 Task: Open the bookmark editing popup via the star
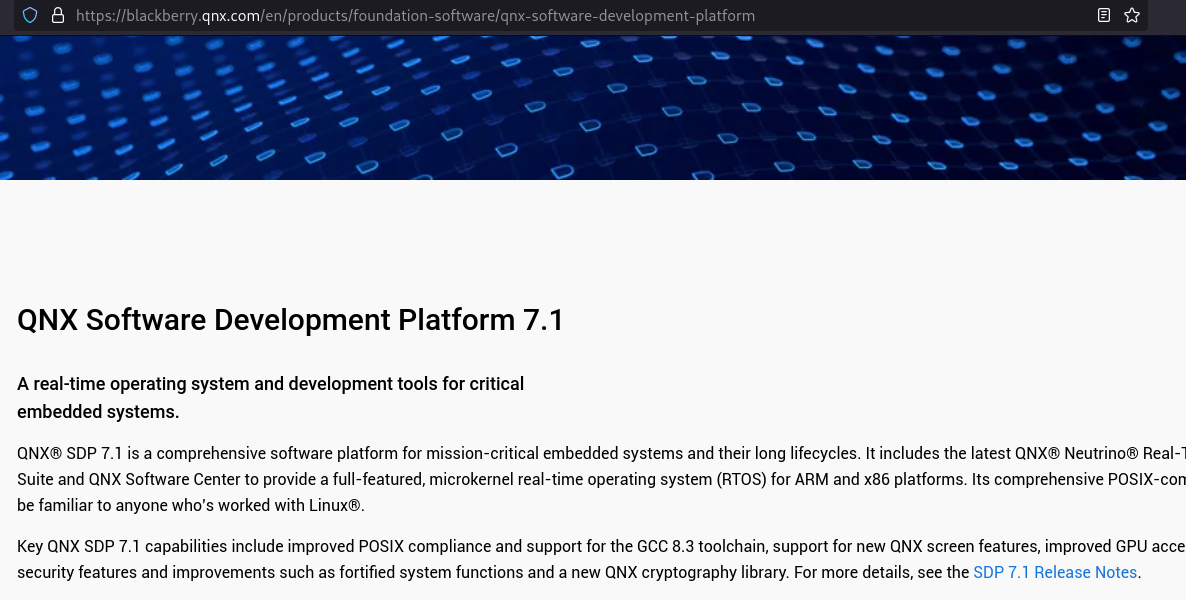pos(1131,15)
